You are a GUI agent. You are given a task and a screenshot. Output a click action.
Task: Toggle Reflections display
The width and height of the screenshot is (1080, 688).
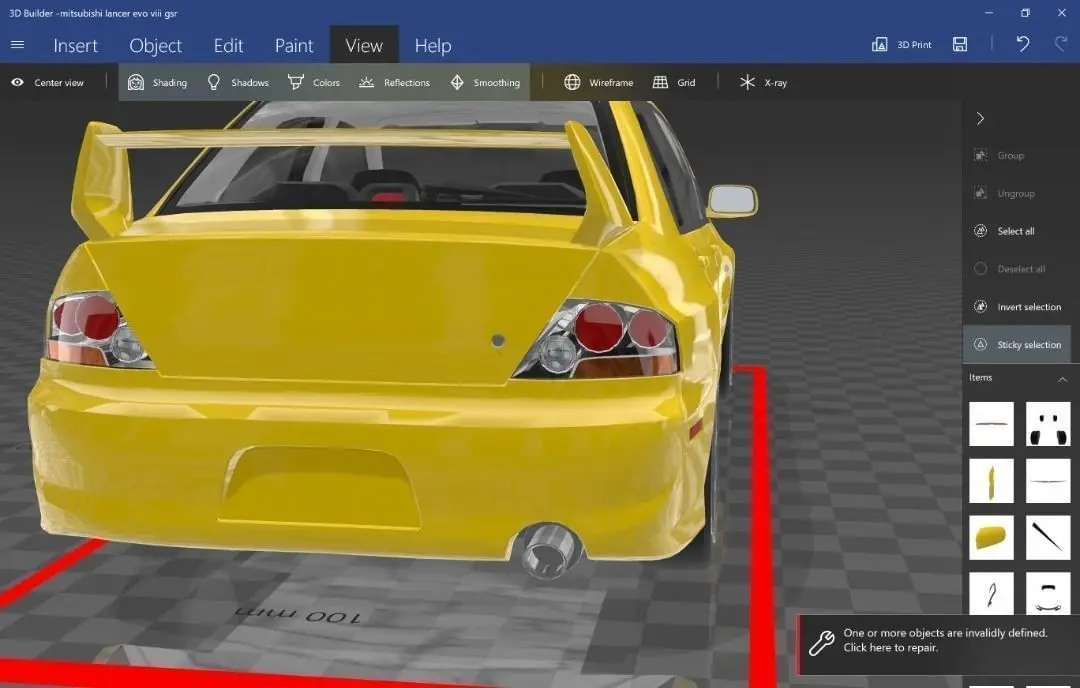click(394, 83)
